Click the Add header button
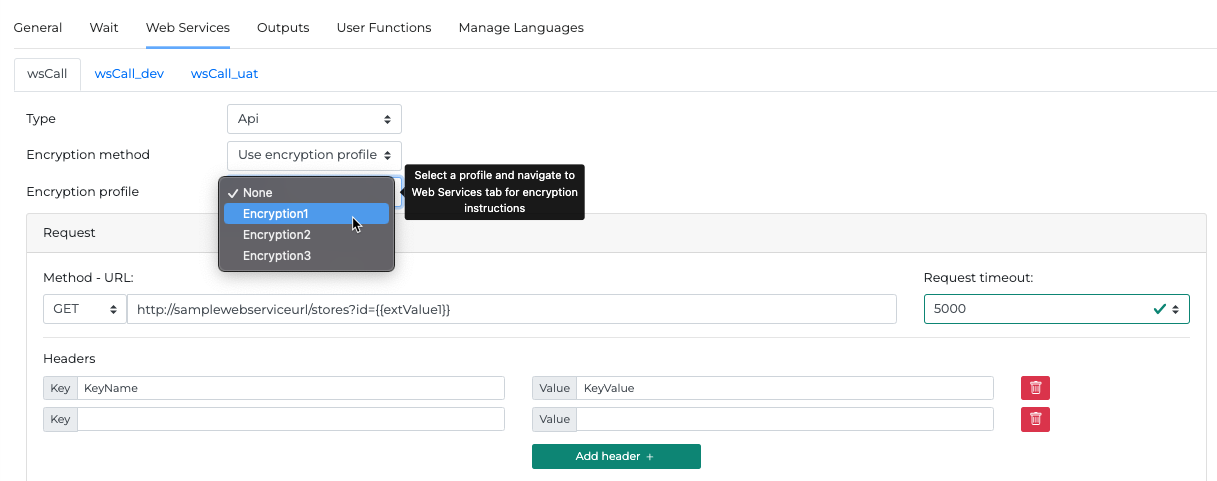The width and height of the screenshot is (1217, 481). [616, 456]
